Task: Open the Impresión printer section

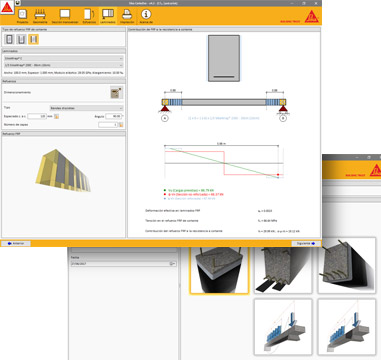Action: click(127, 16)
